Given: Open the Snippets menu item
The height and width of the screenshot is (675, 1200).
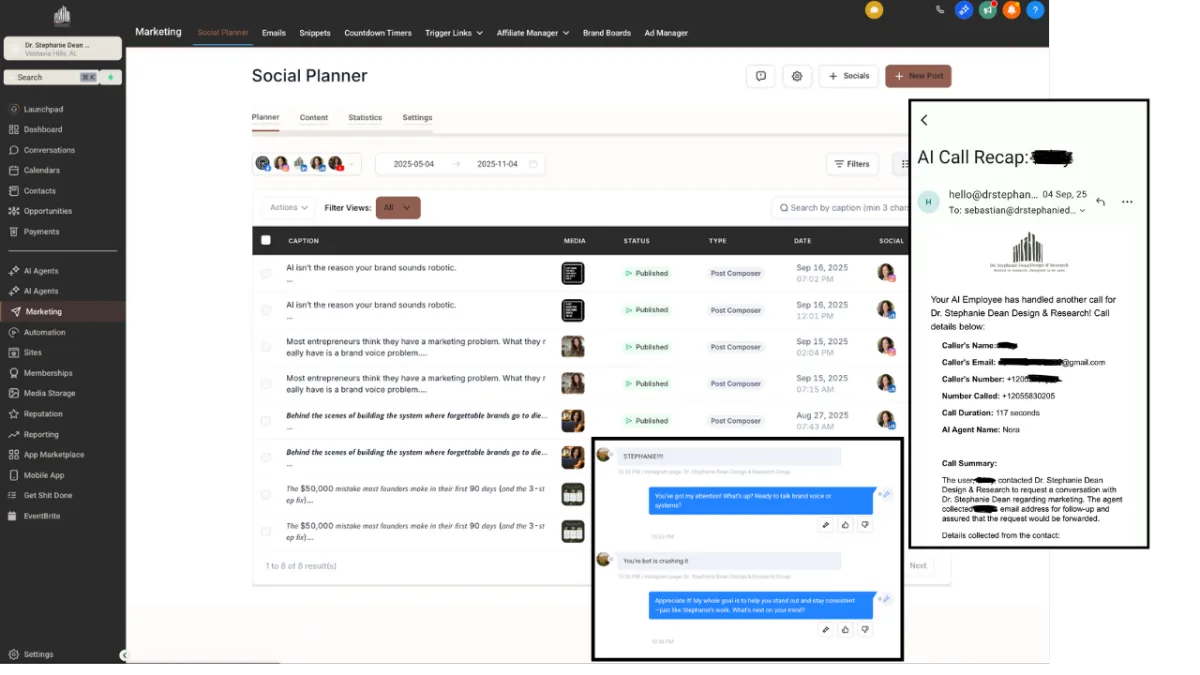Looking at the screenshot, I should pyautogui.click(x=315, y=33).
